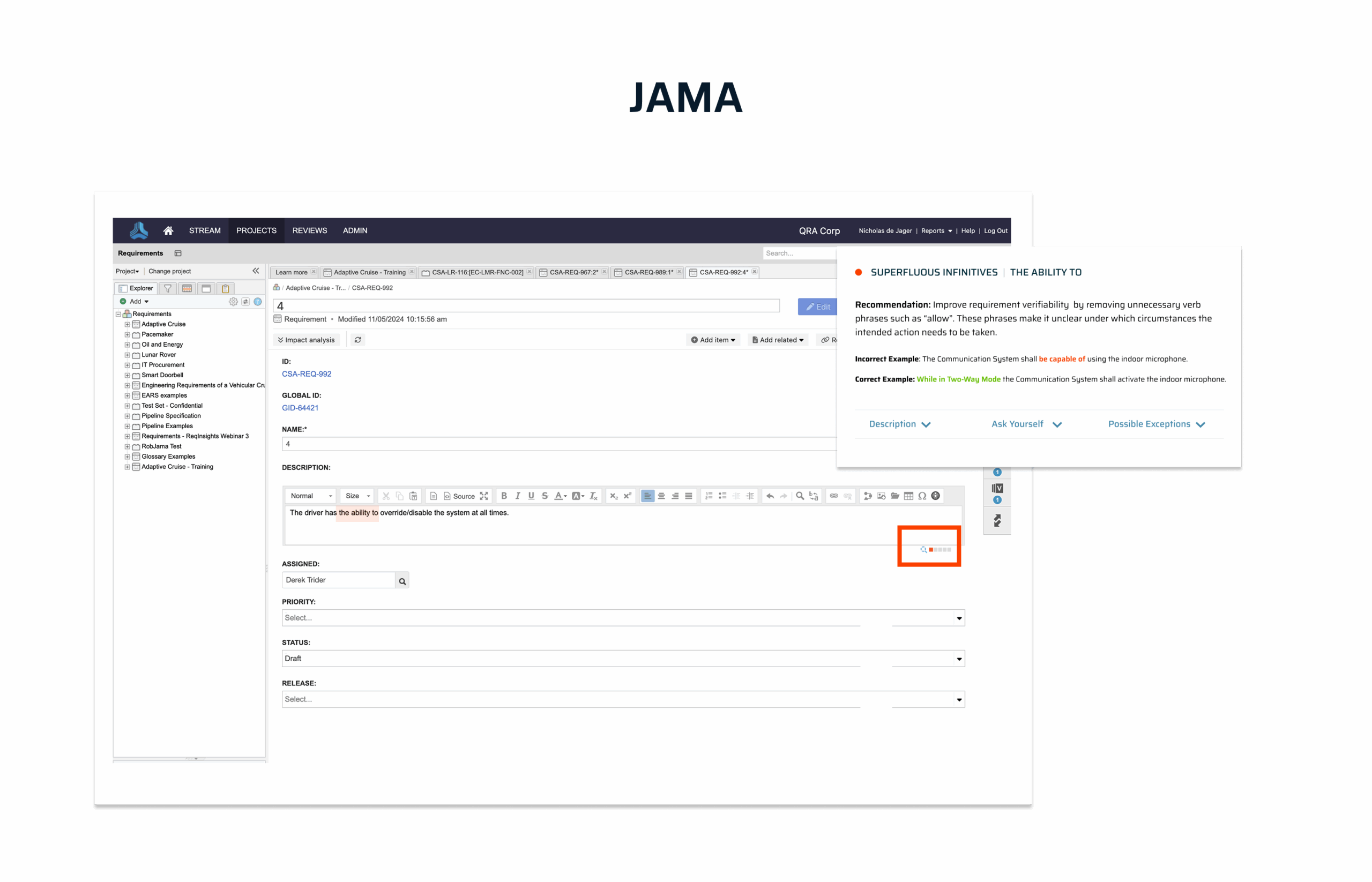Click the layout icon next to Requirements title
Viewport: 1372px width, 882px height.
178,253
